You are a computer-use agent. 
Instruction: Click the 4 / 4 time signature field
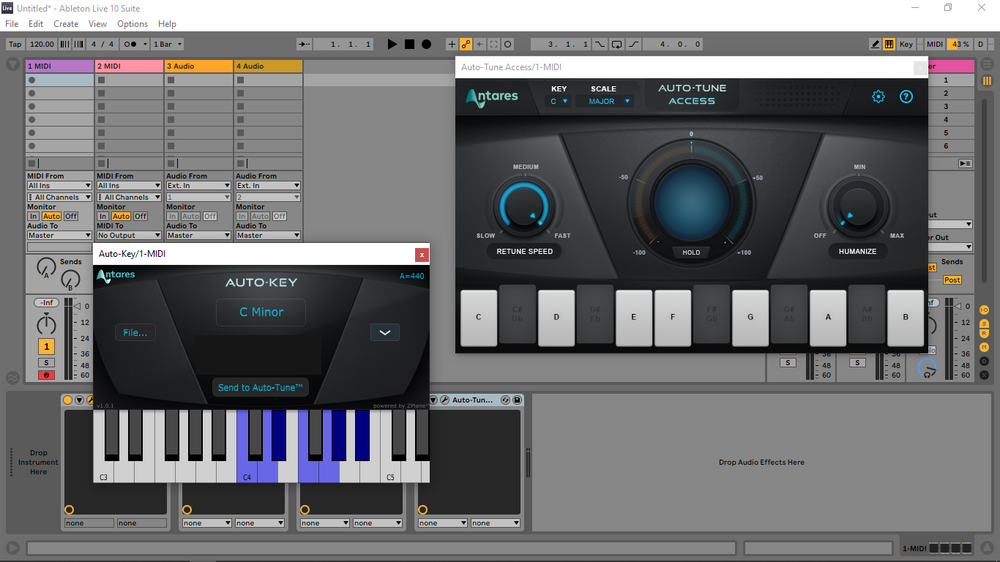(x=103, y=44)
